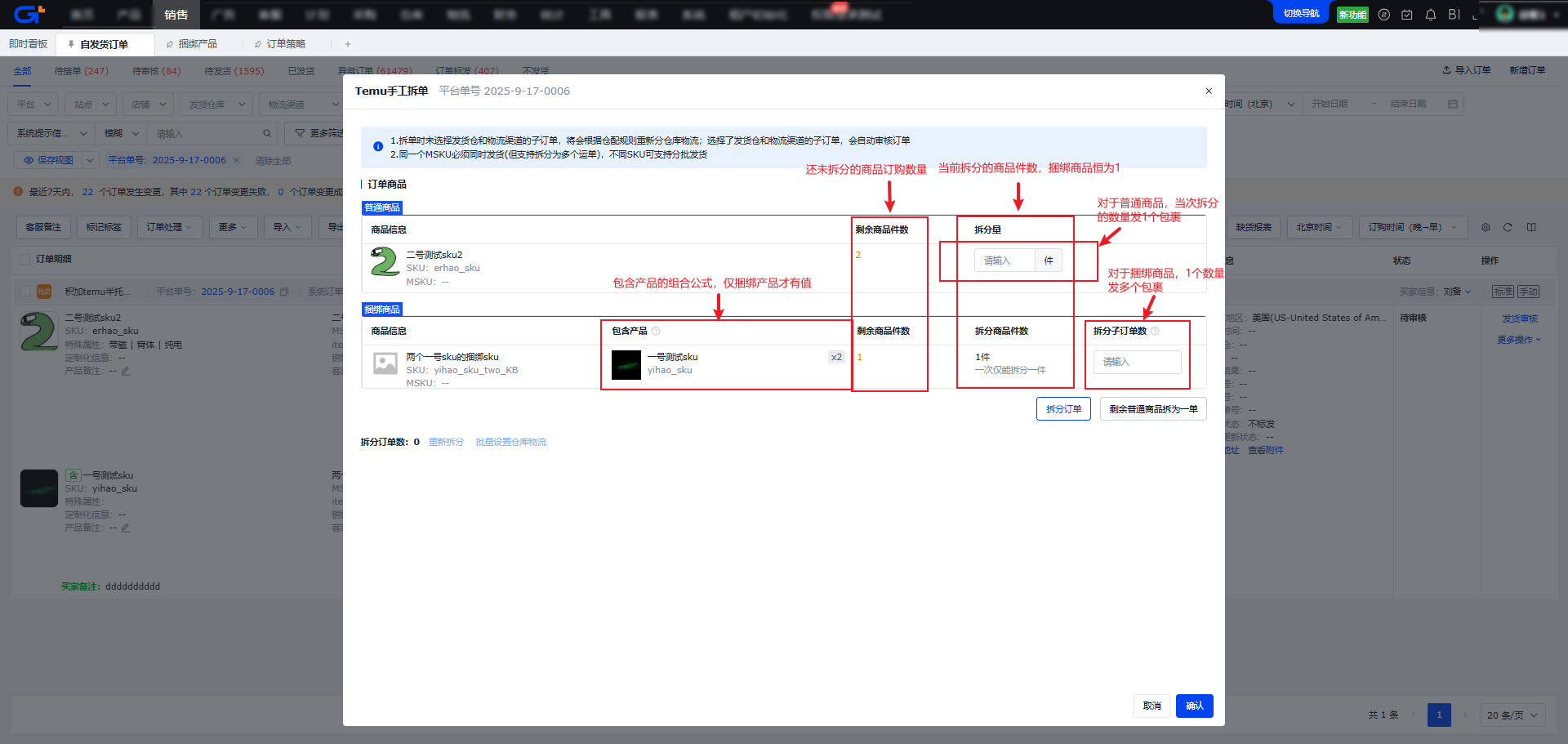
Task: Click the BI icon in the top bar
Action: [x=1454, y=15]
